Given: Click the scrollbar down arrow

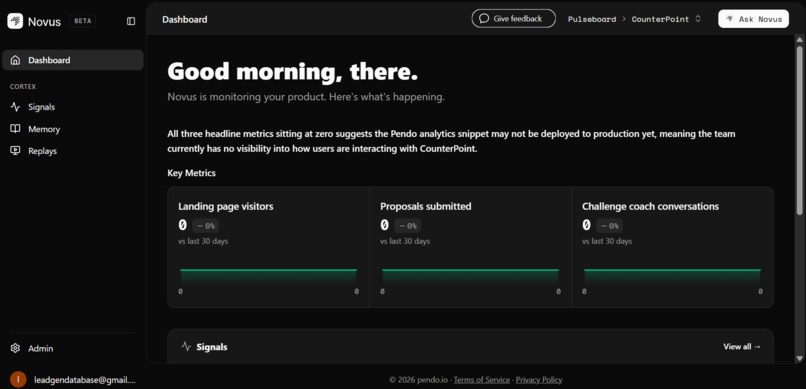Looking at the screenshot, I should coord(799,358).
